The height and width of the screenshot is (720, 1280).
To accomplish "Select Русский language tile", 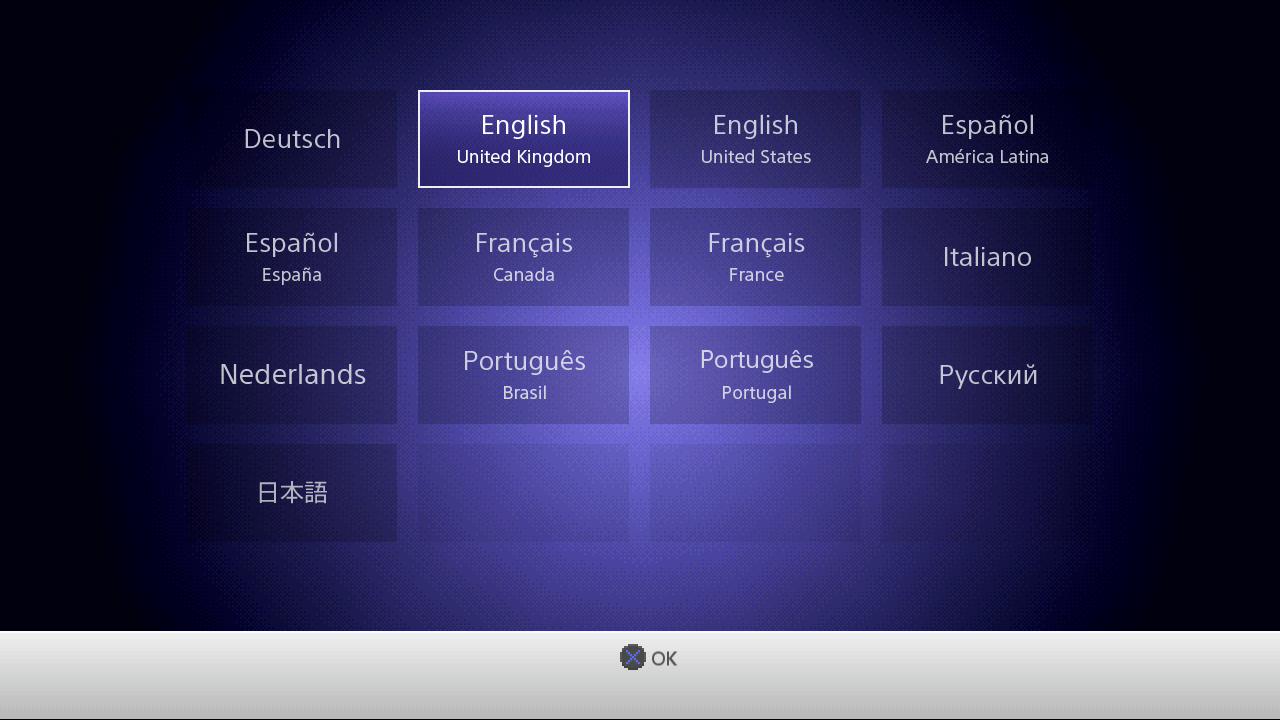I will click(987, 375).
